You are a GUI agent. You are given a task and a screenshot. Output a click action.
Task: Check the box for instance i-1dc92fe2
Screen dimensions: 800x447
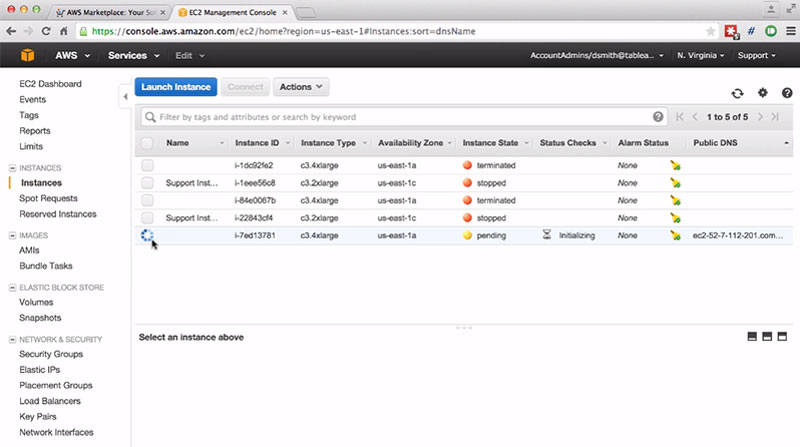click(148, 165)
